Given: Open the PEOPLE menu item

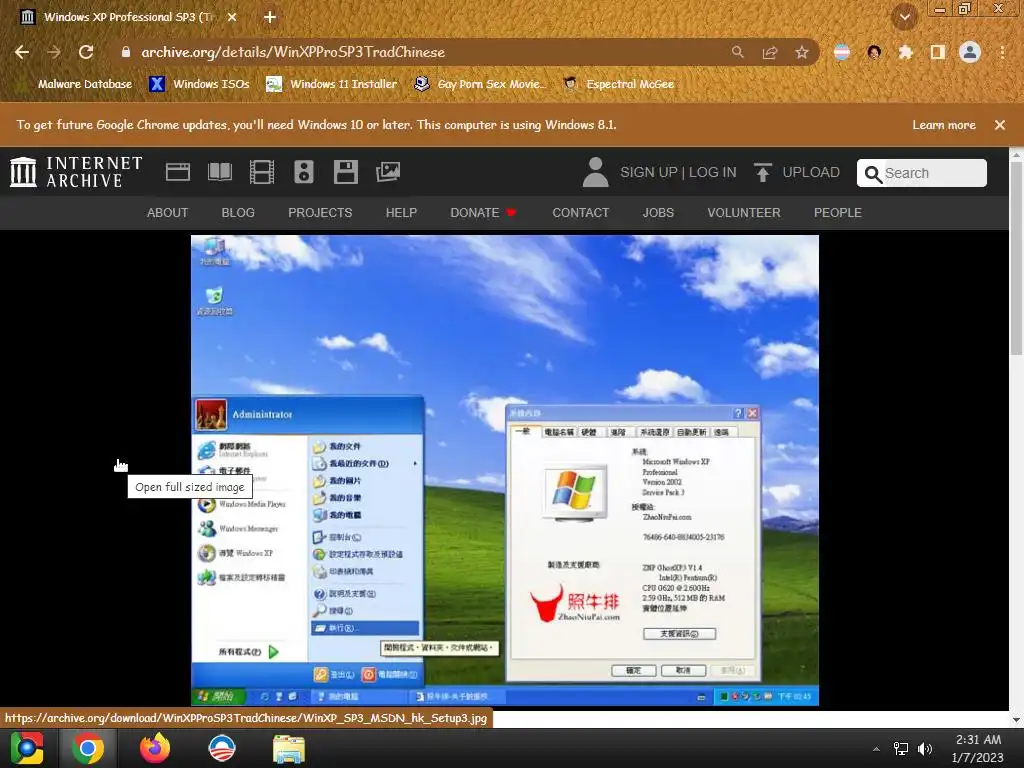Looking at the screenshot, I should (x=838, y=213).
